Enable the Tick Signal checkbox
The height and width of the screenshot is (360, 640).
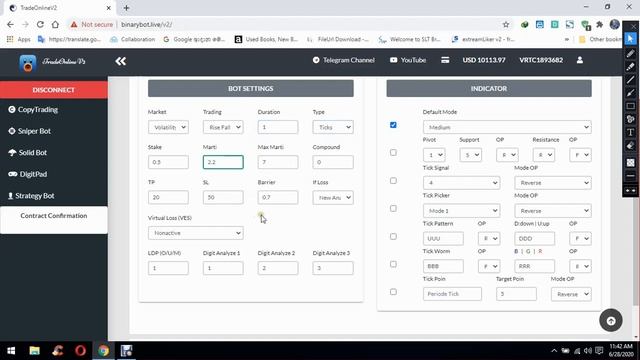click(393, 180)
